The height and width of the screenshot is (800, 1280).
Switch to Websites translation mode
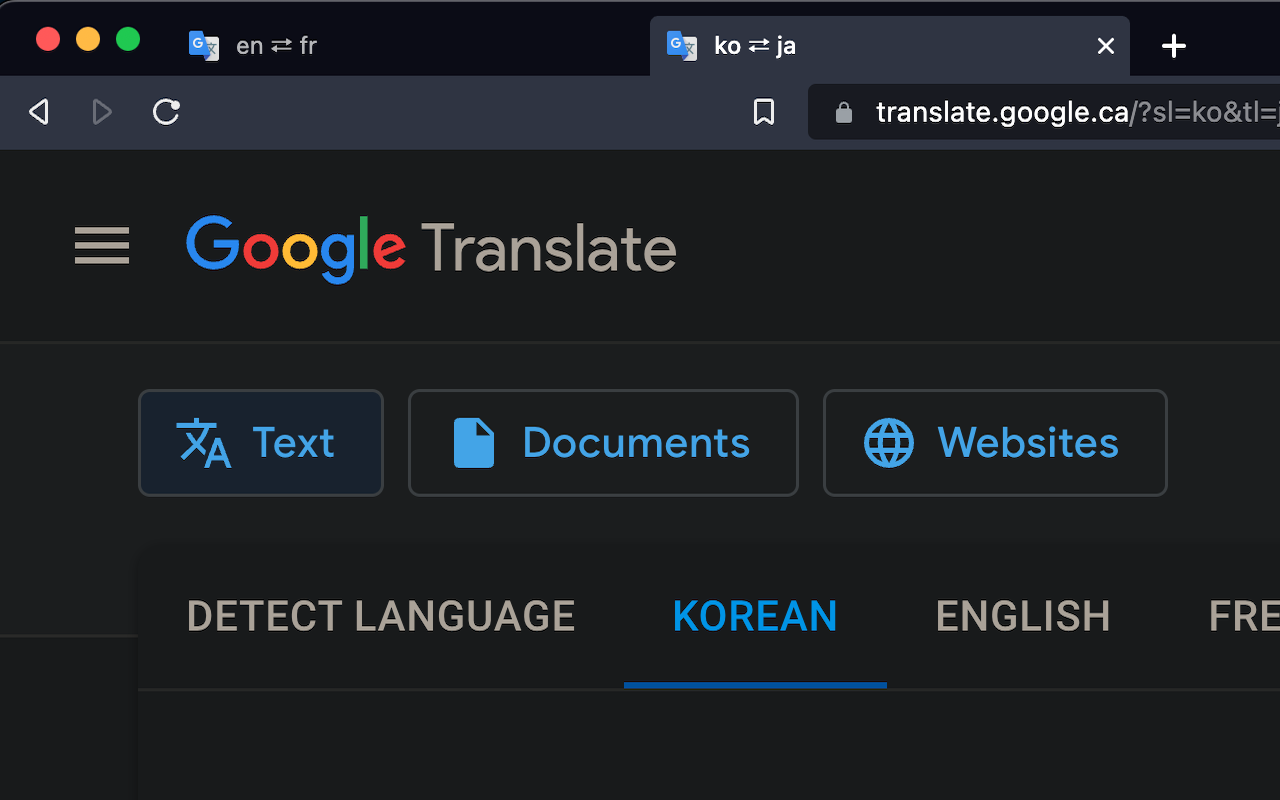coord(995,443)
